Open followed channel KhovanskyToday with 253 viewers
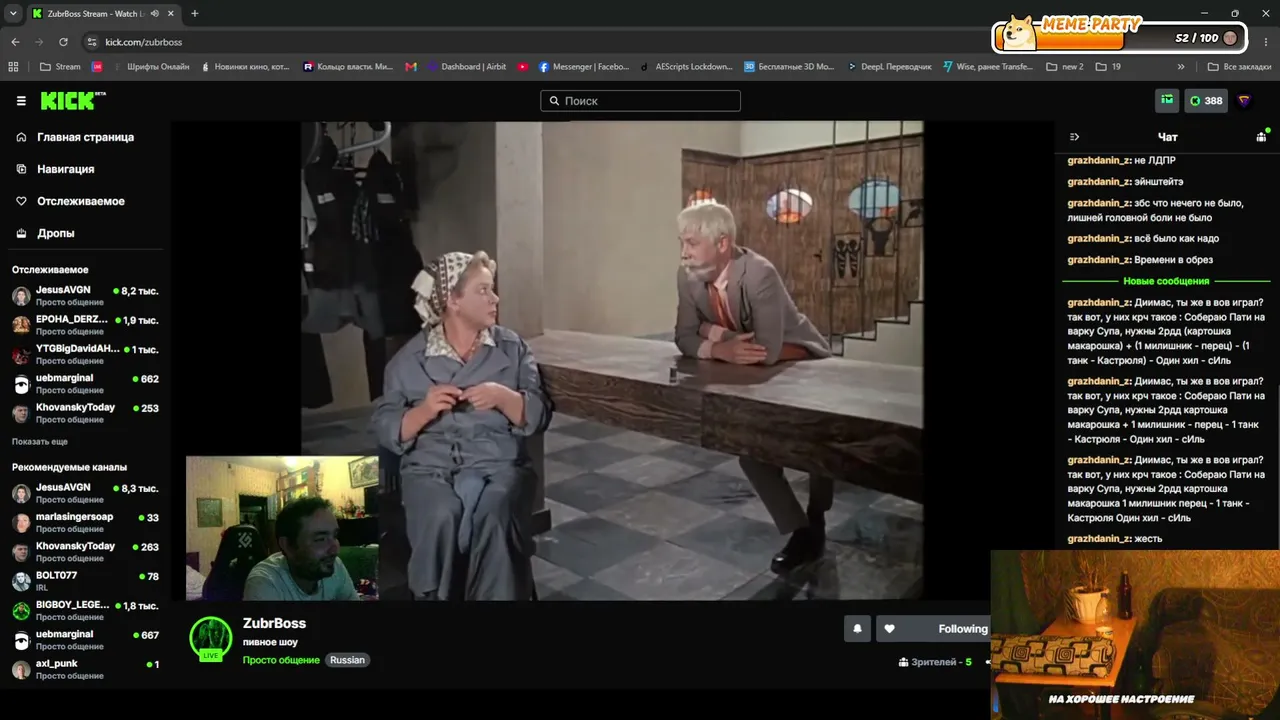 tap(85, 413)
